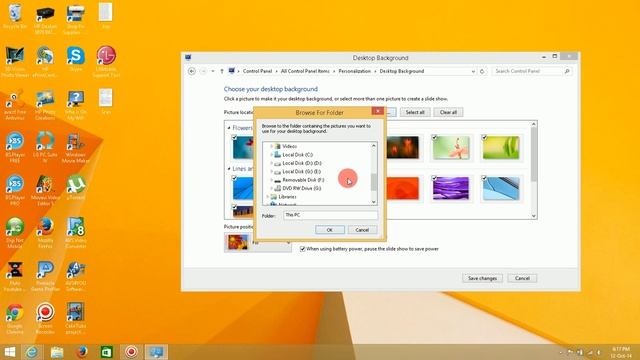Collapse the Lines wallpaper group

click(x=229, y=169)
